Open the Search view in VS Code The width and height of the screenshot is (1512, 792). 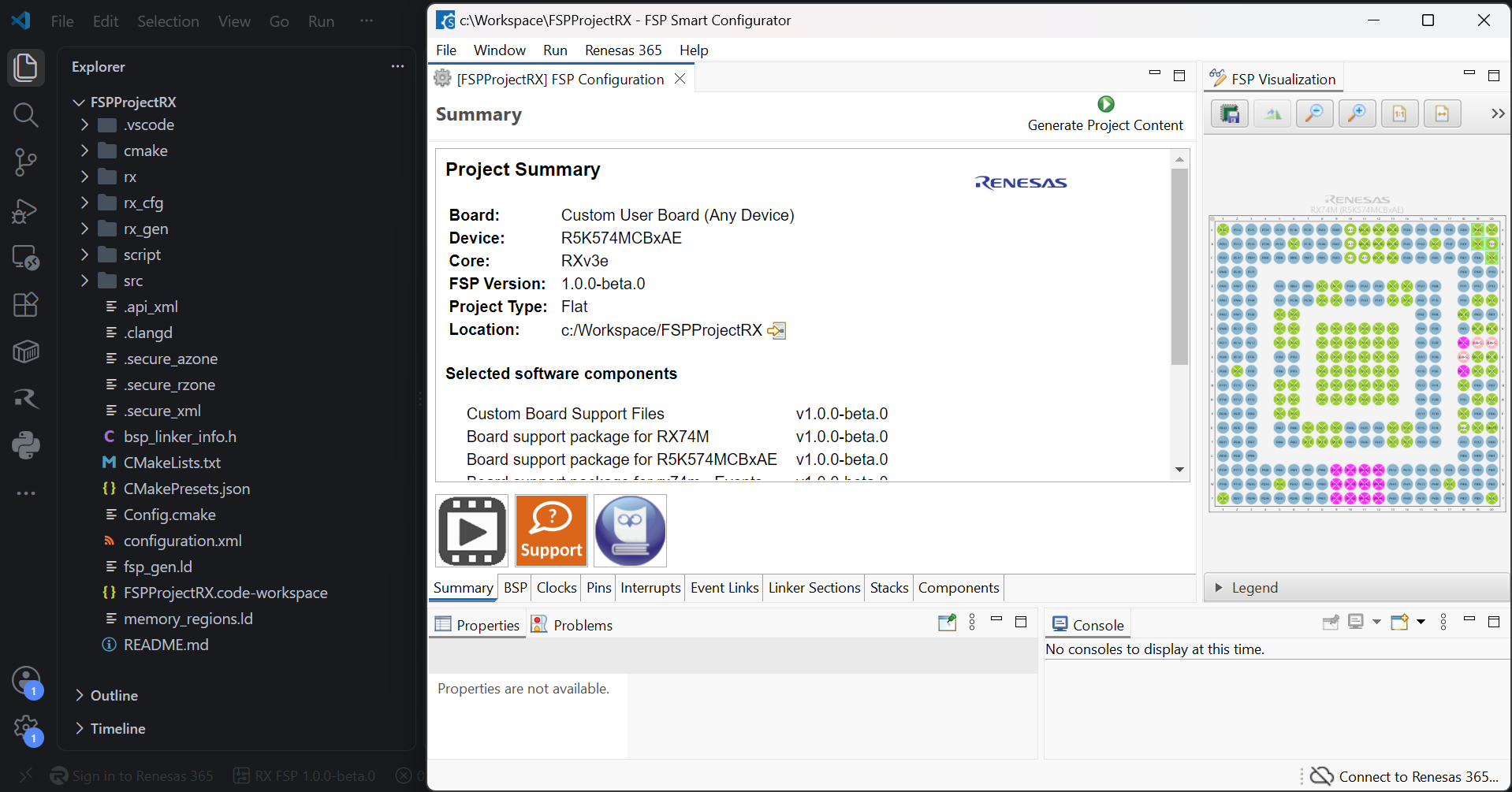tap(26, 115)
